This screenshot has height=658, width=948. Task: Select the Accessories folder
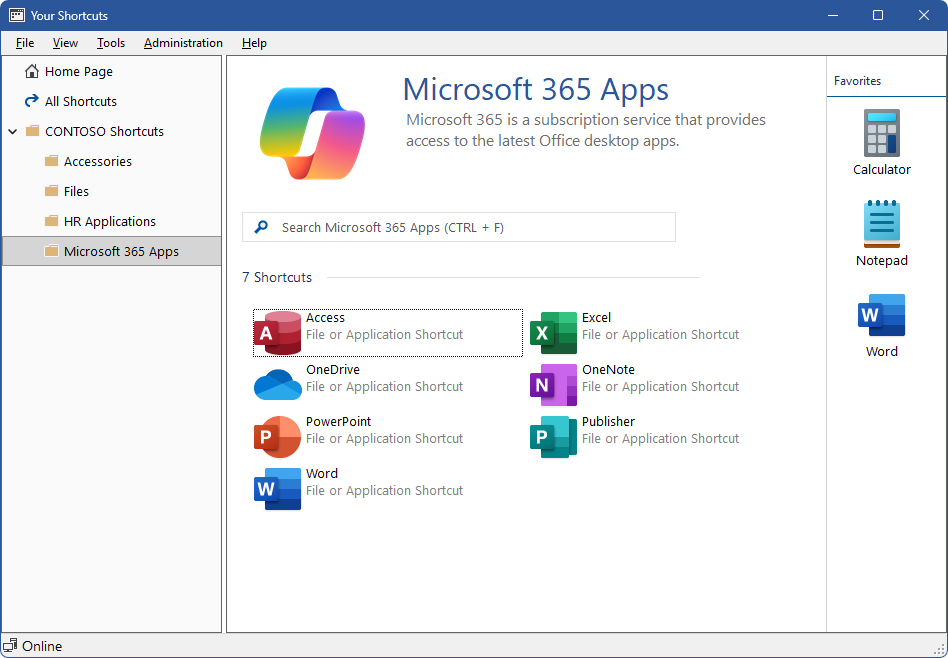(97, 162)
